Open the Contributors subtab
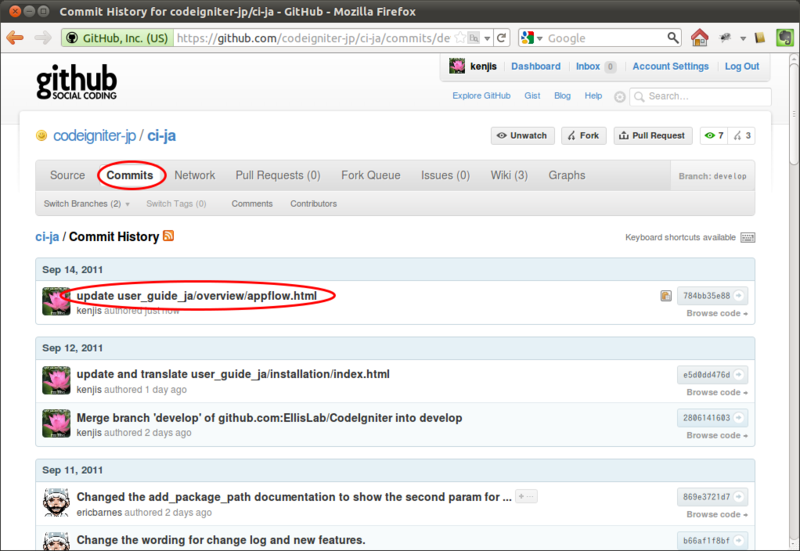This screenshot has width=800, height=551. click(313, 204)
